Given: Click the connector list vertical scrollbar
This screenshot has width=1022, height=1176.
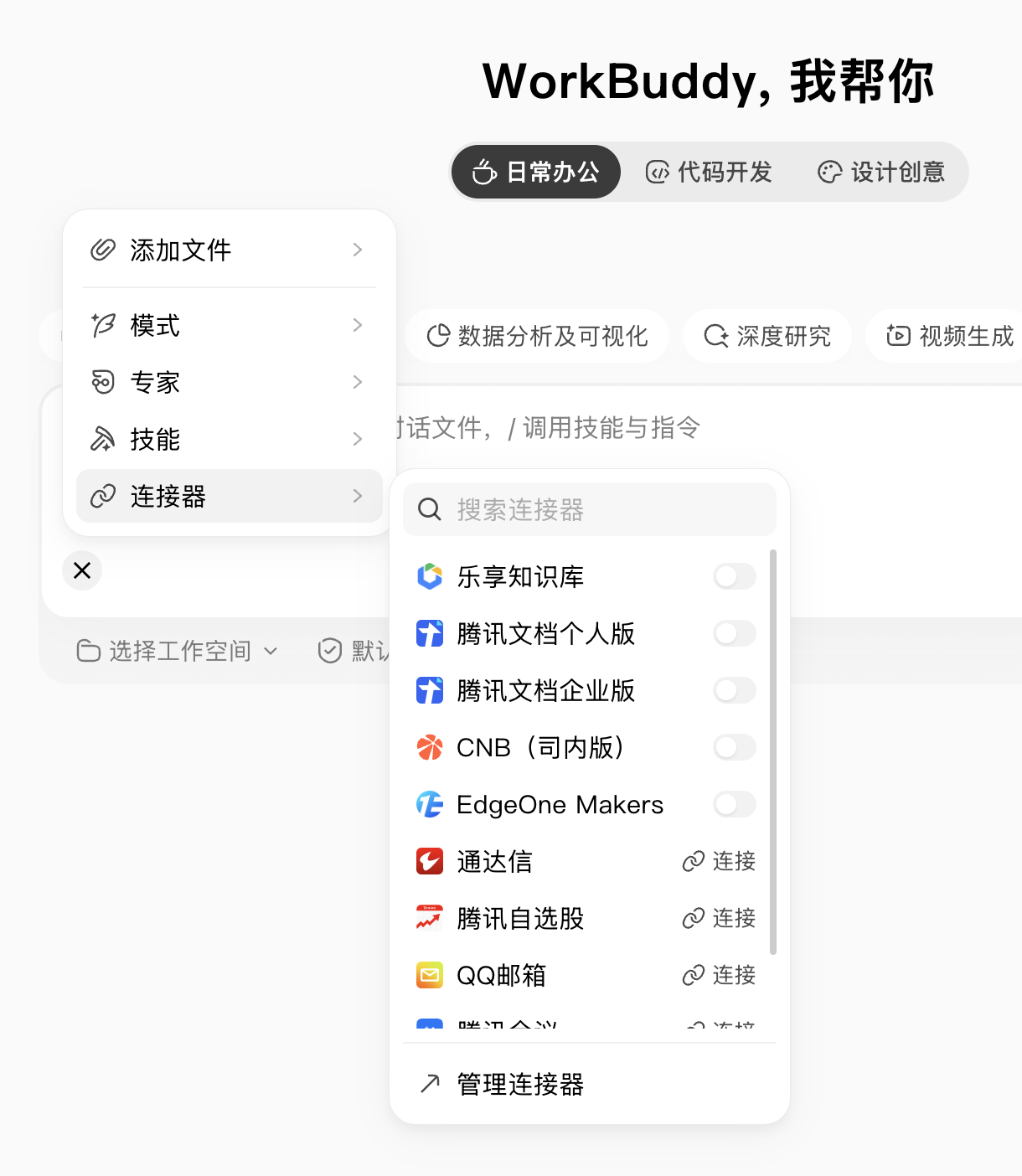Looking at the screenshot, I should coord(773,751).
